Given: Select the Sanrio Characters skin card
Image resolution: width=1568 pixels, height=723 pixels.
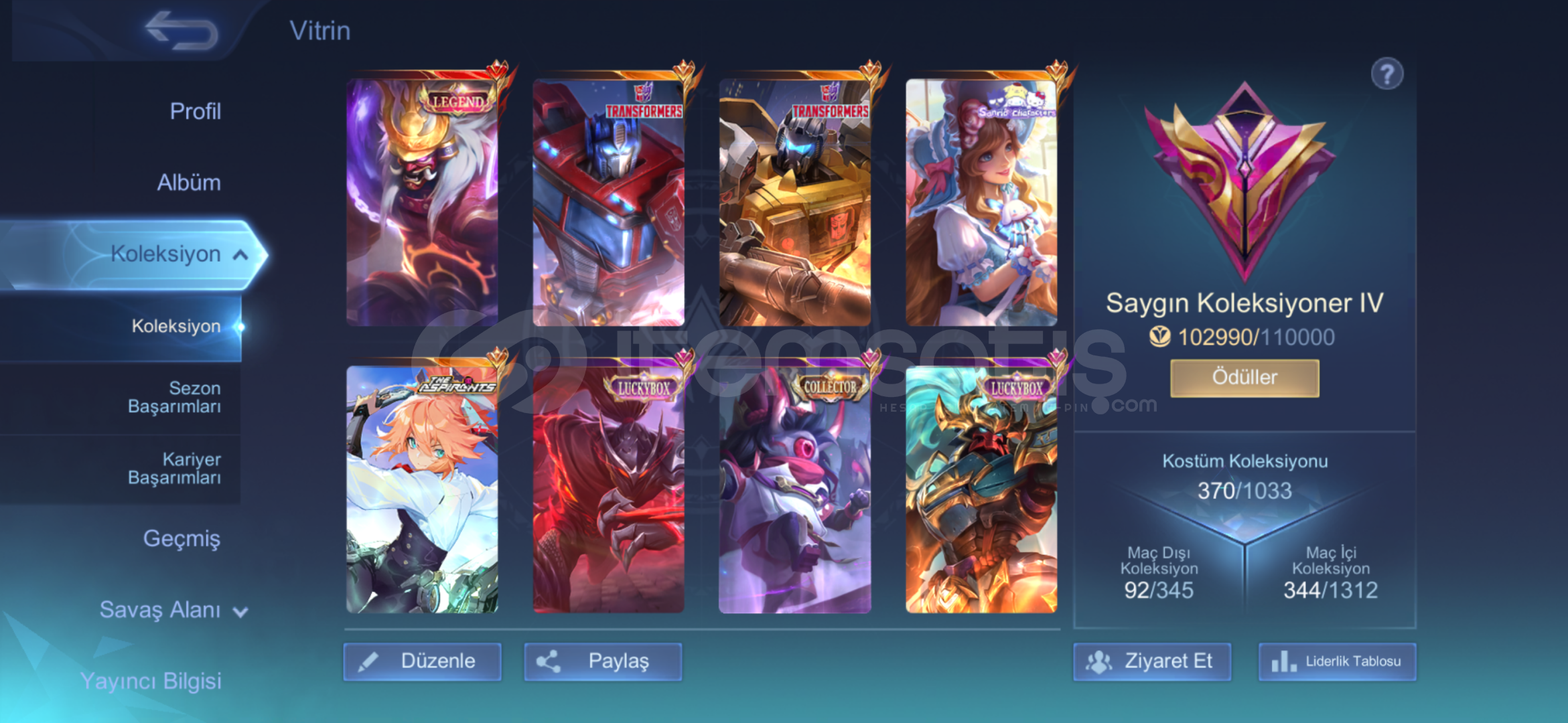Looking at the screenshot, I should [x=981, y=202].
